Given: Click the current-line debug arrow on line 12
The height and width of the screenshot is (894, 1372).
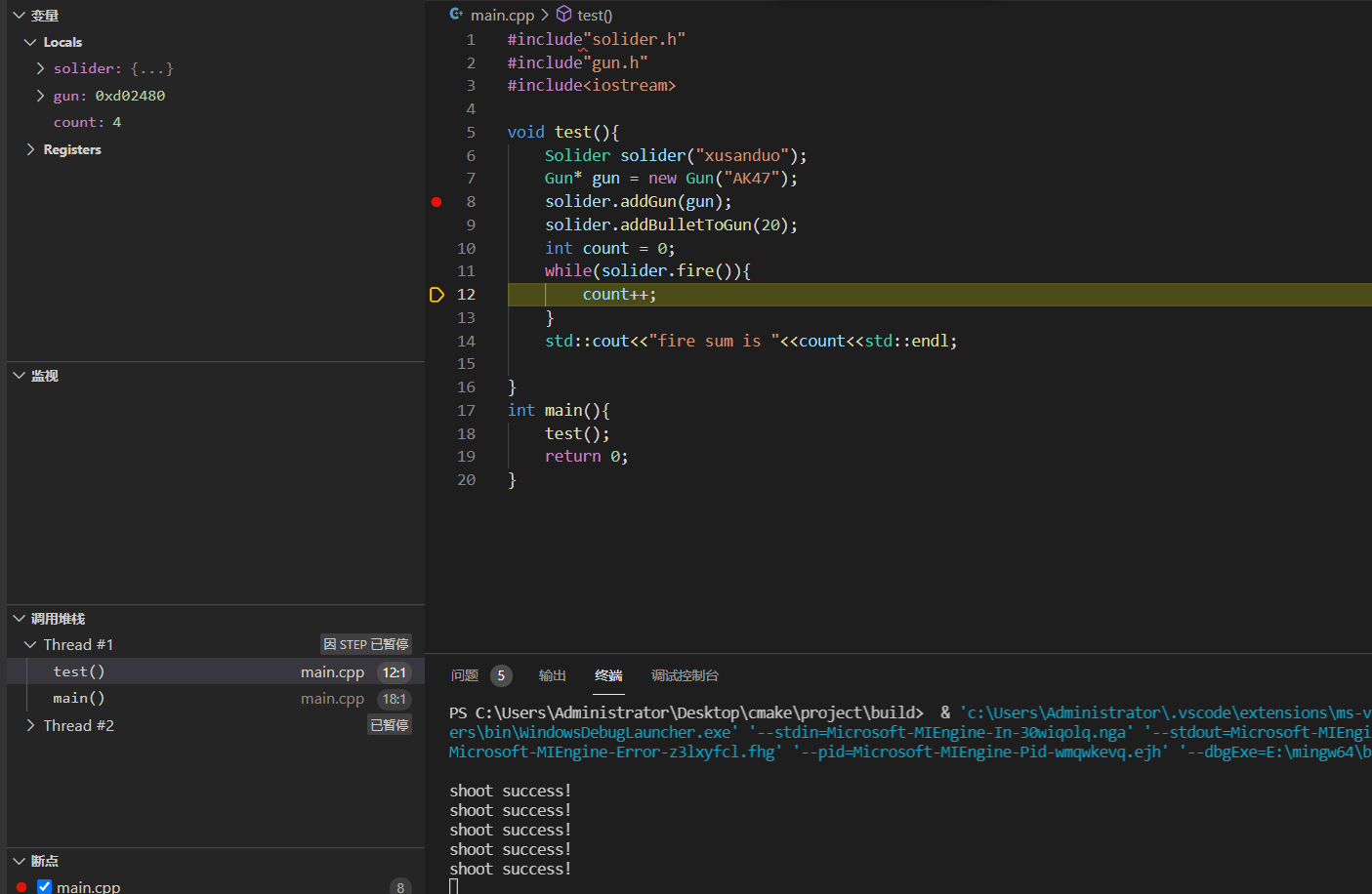Looking at the screenshot, I should tap(437, 295).
